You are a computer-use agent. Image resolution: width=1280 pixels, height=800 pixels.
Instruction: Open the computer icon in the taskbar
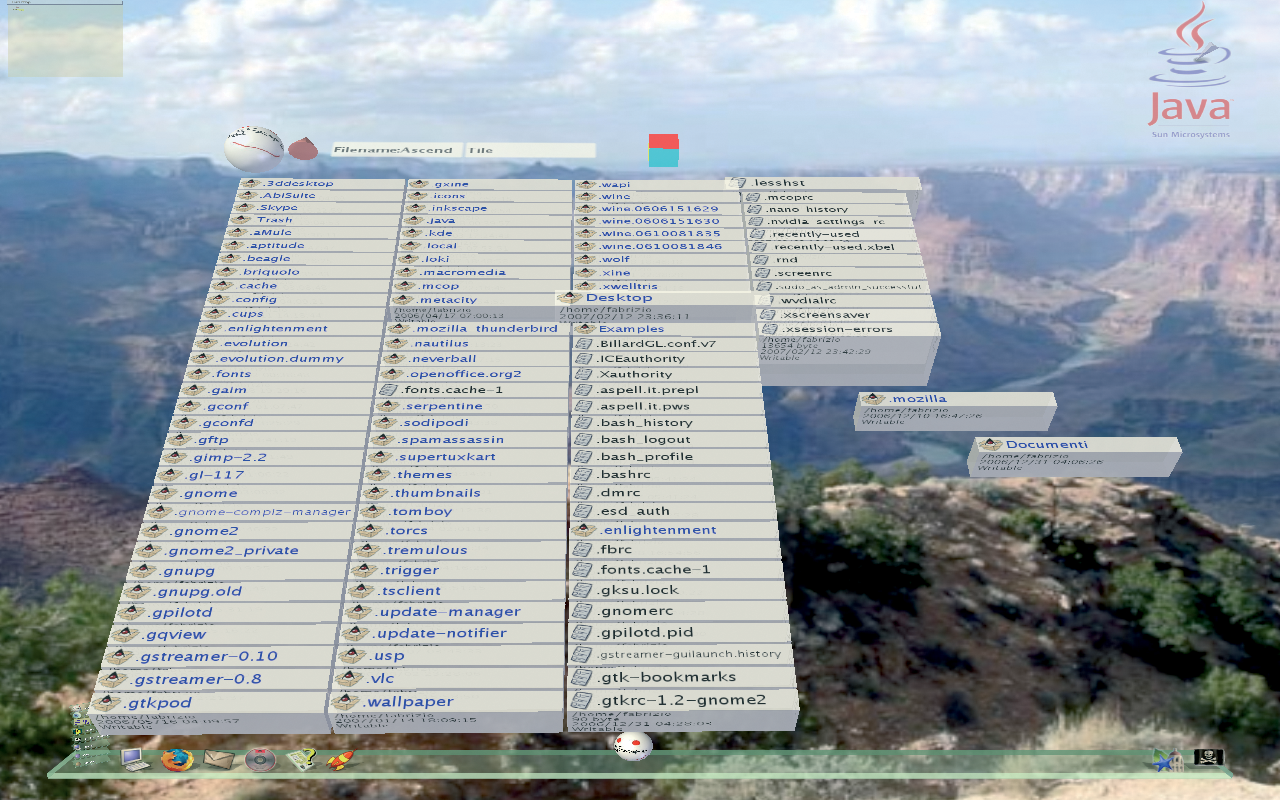[133, 759]
